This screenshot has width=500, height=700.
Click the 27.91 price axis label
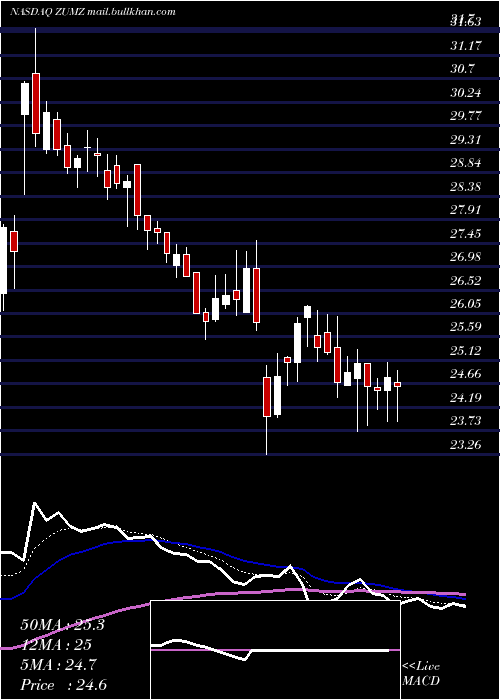pos(466,210)
